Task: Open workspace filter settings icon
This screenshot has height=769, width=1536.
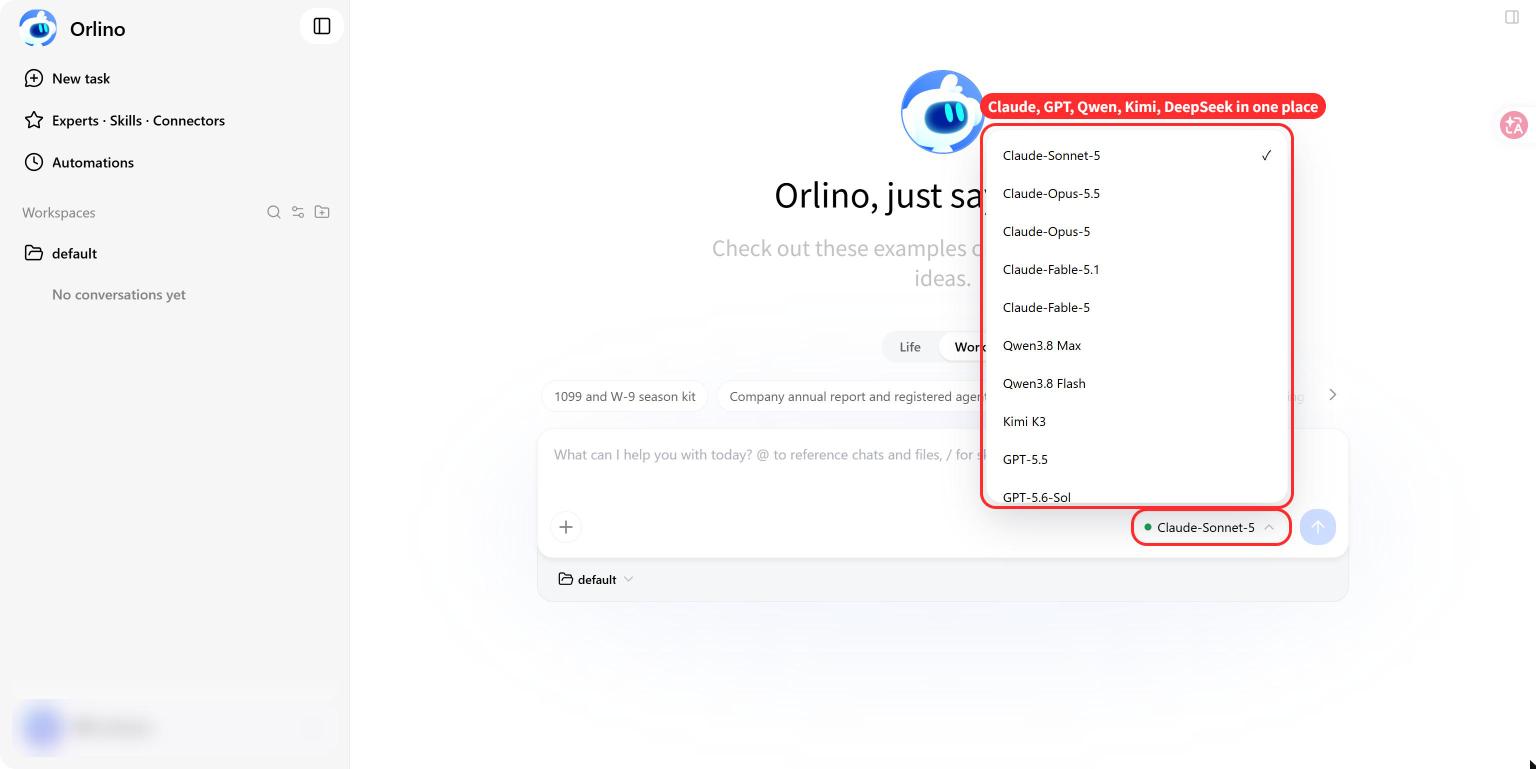Action: point(298,212)
